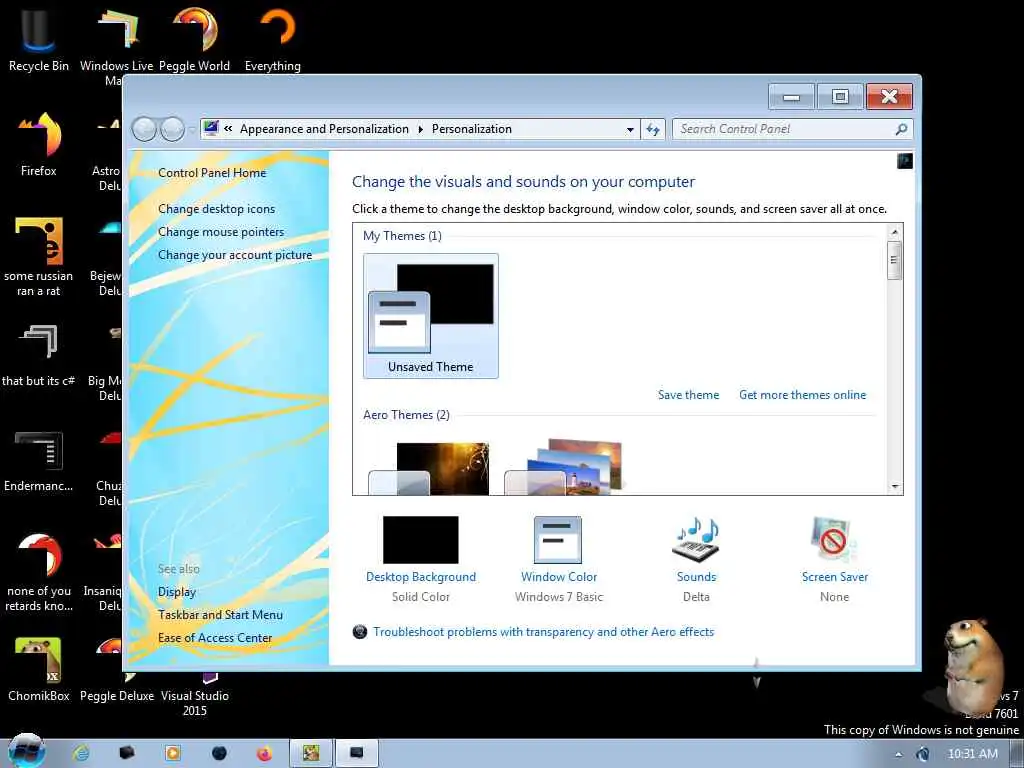Screen dimensions: 1024x768
Task: Click the theme list scrollbar thumb
Action: coord(895,260)
